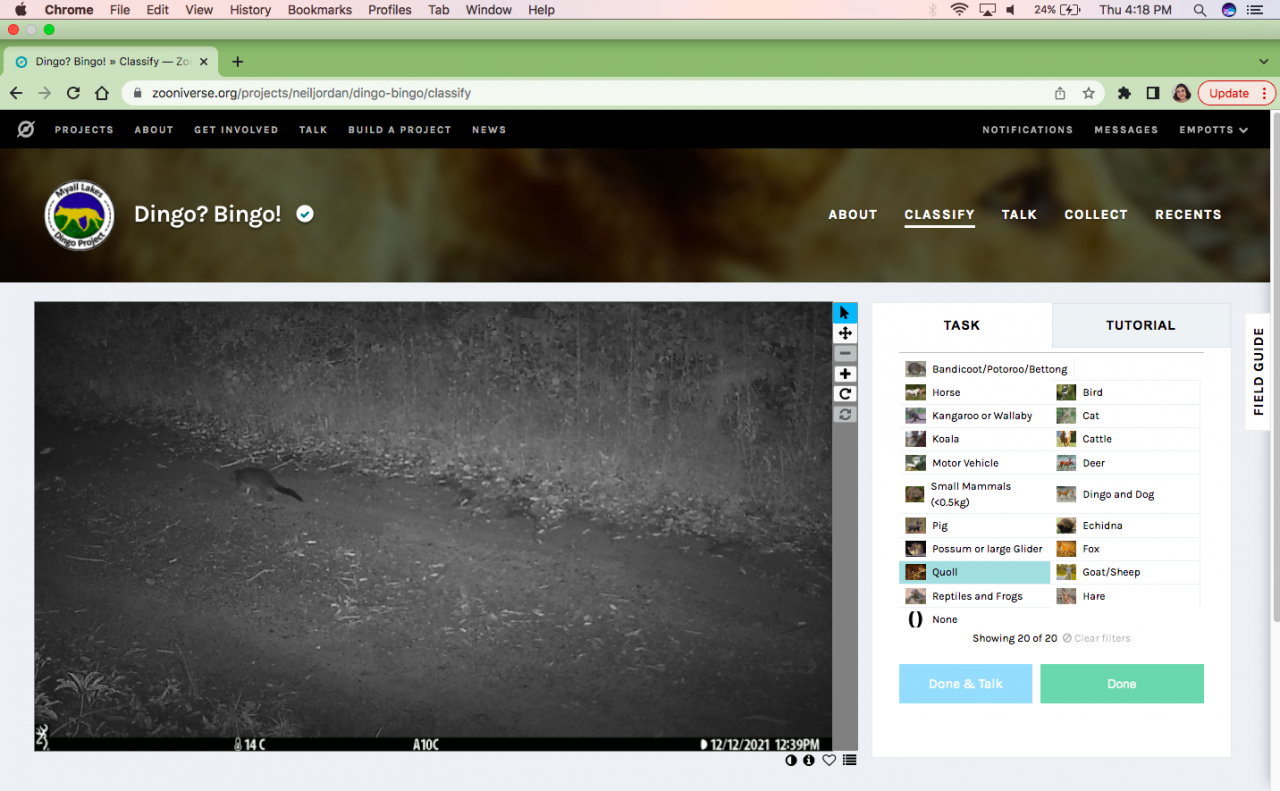This screenshot has height=791, width=1280.
Task: Rotate the subject image
Action: 845,394
